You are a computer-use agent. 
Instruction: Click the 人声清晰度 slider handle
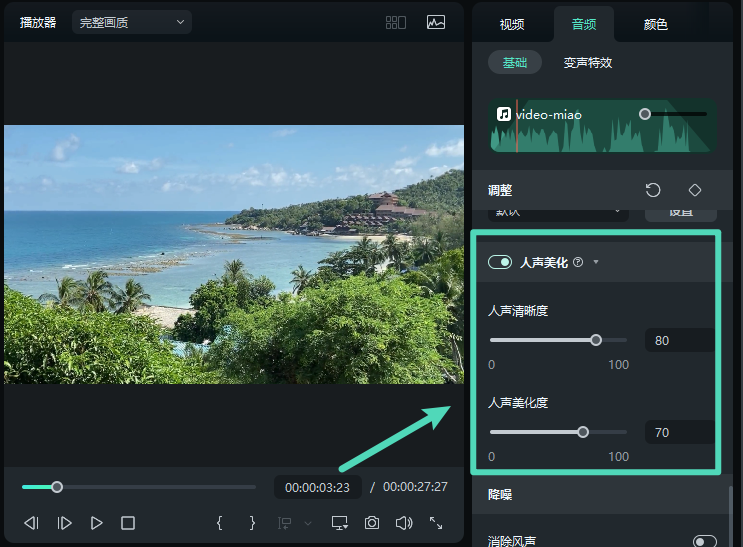[596, 340]
